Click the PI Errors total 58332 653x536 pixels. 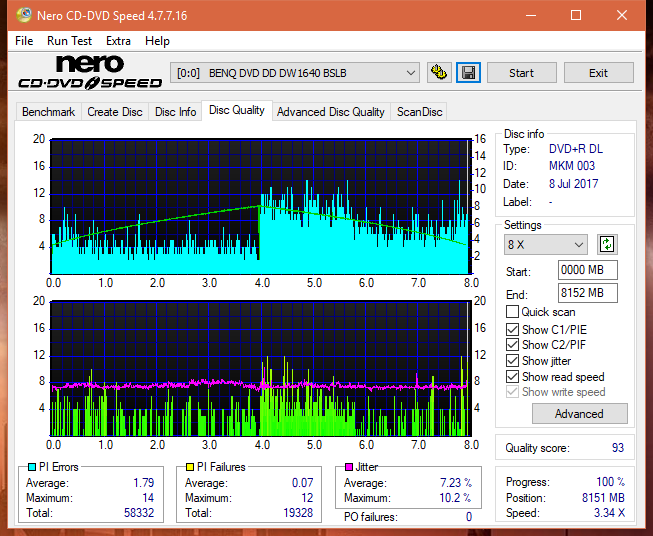tap(139, 512)
